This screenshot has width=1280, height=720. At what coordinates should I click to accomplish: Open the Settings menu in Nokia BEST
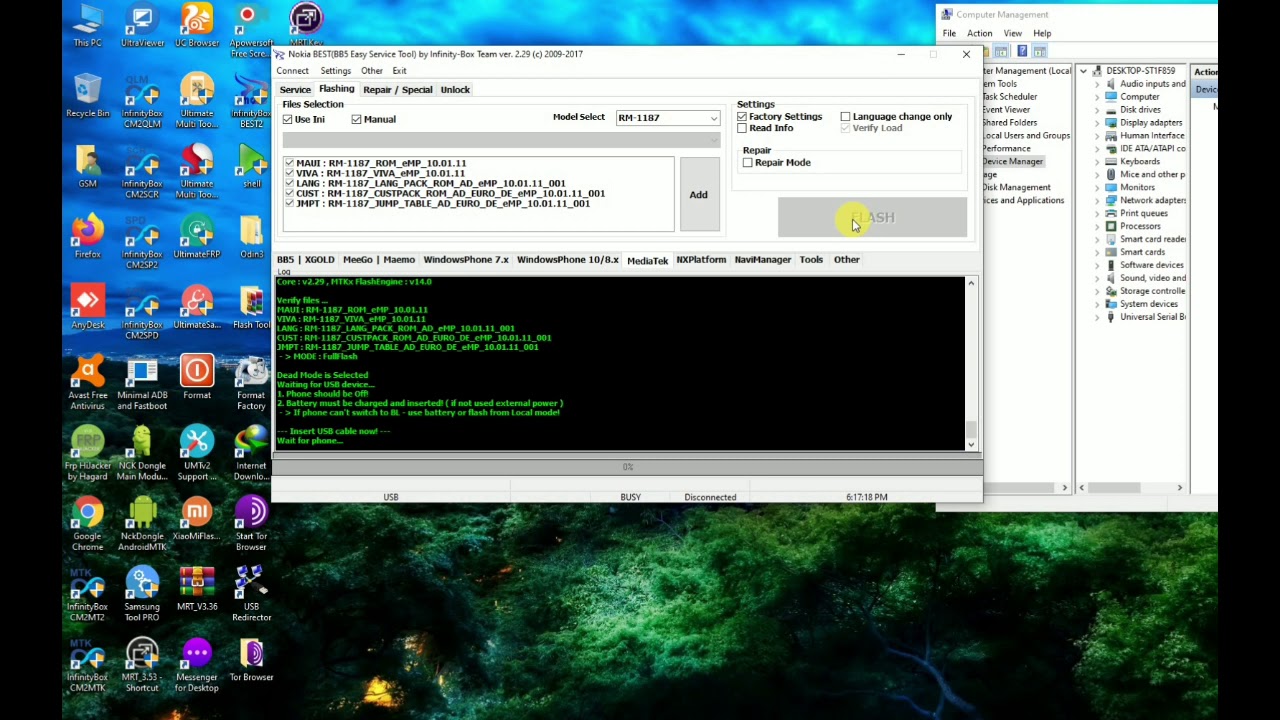coord(336,71)
